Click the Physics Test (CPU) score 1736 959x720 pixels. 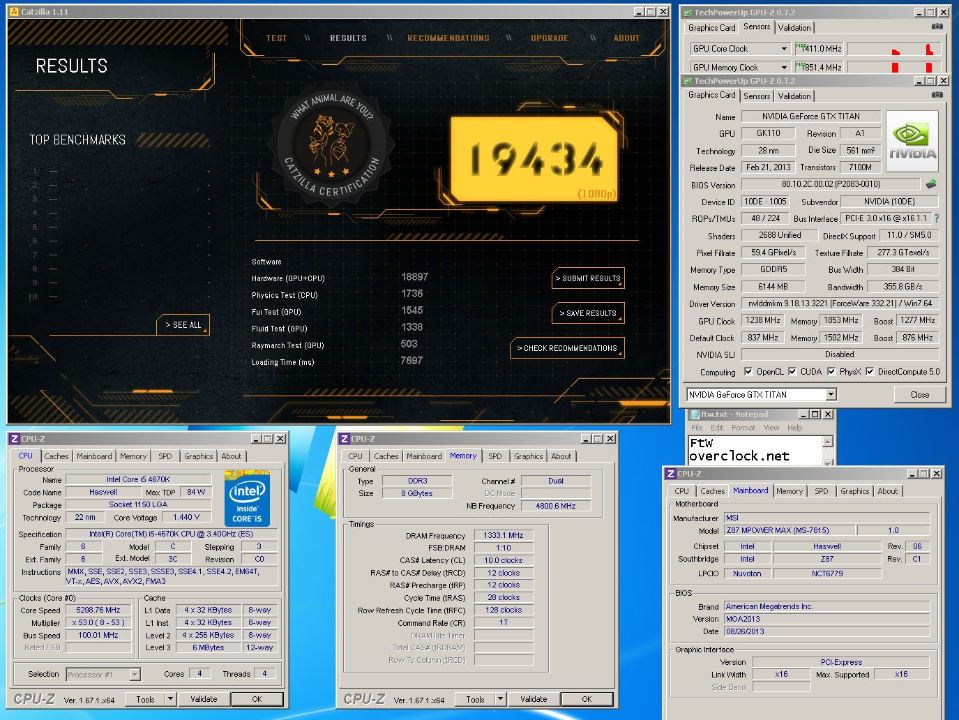[x=412, y=294]
